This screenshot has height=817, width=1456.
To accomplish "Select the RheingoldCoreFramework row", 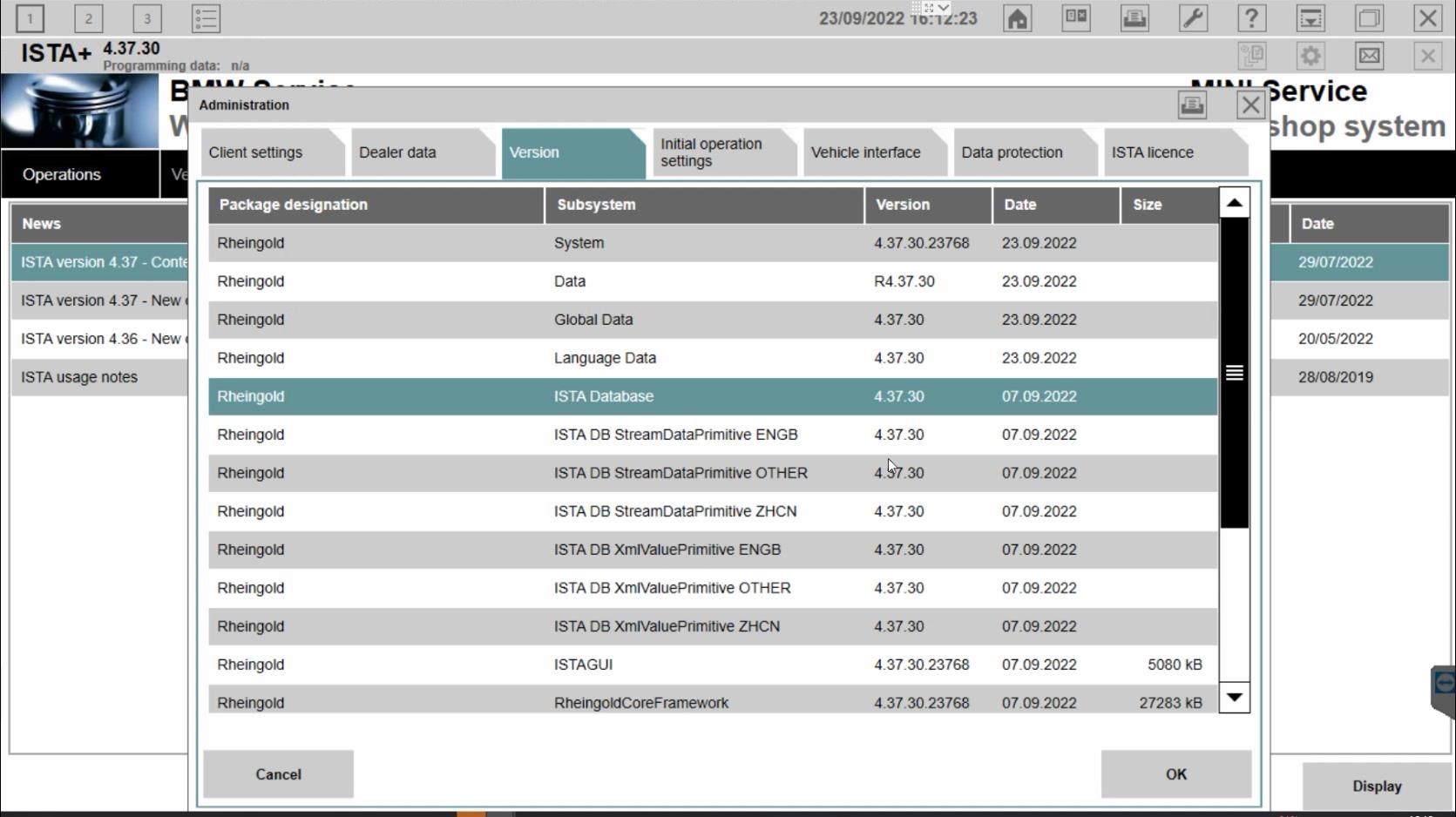I will [713, 699].
